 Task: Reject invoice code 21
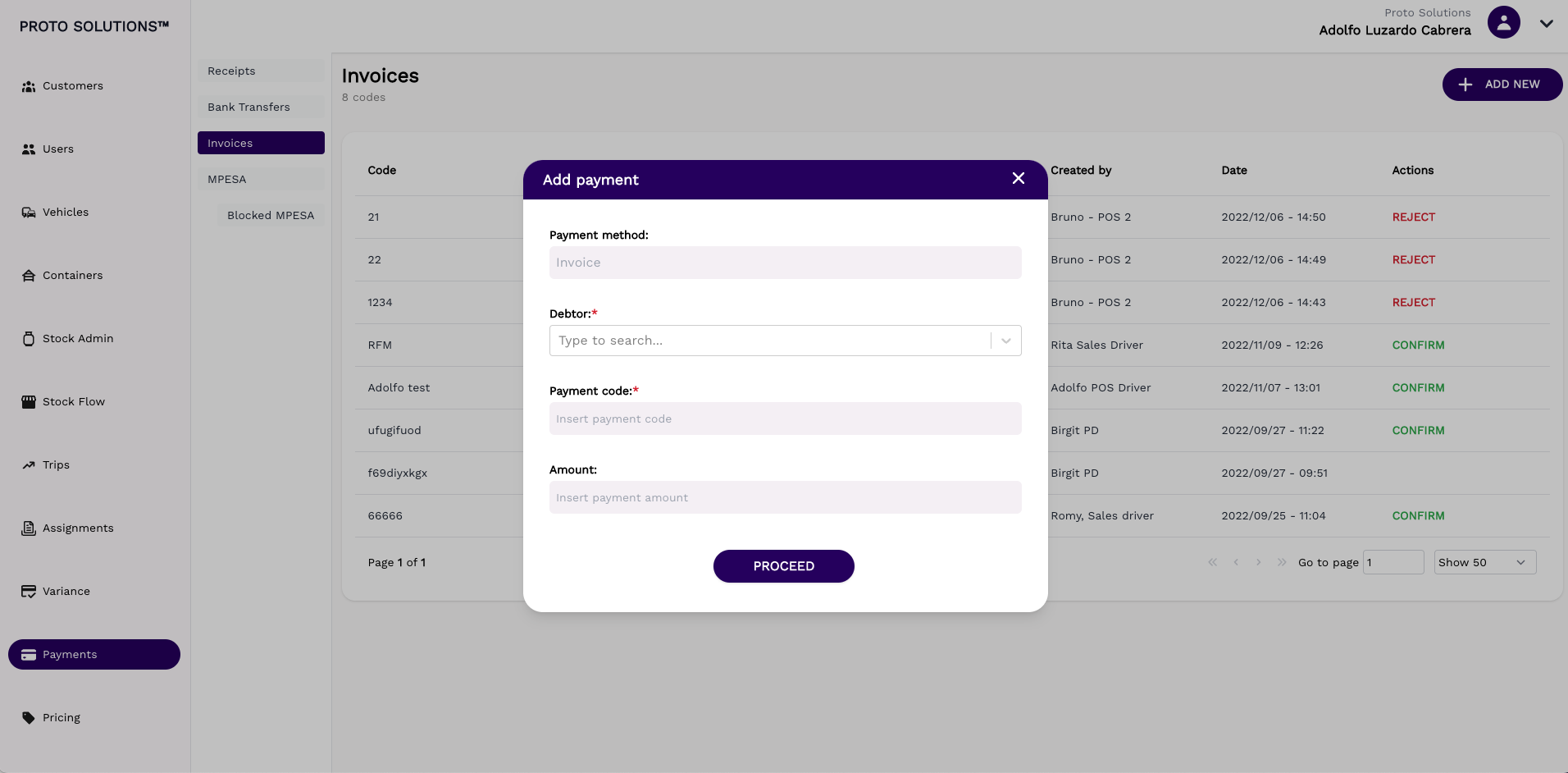tap(1414, 217)
